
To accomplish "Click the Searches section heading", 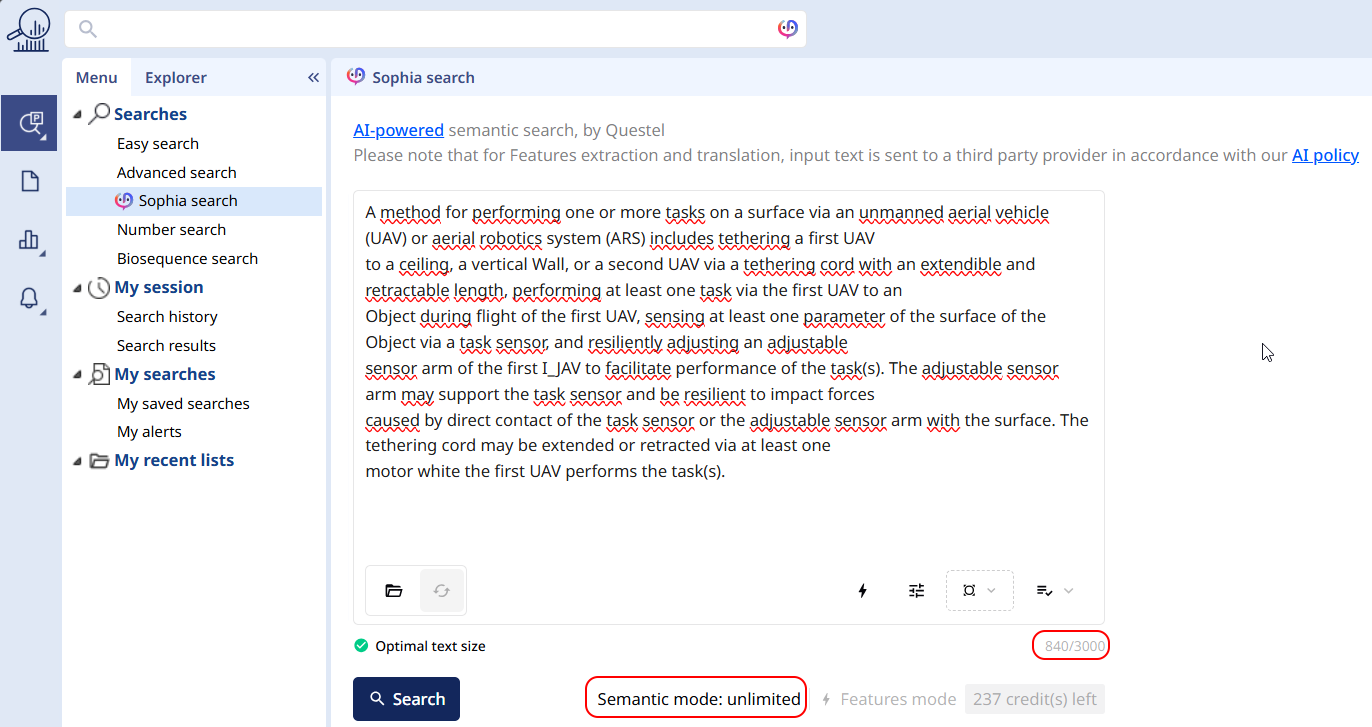I will 150,114.
